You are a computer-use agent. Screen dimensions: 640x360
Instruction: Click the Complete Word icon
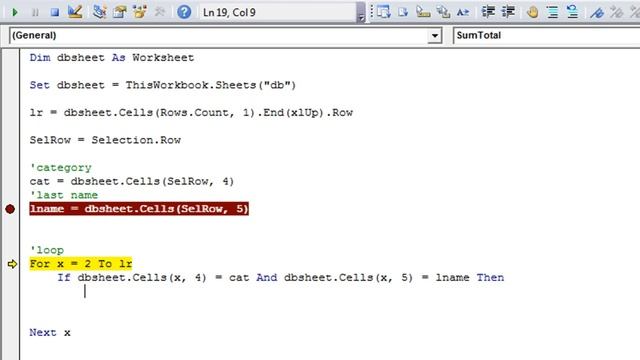(463, 12)
